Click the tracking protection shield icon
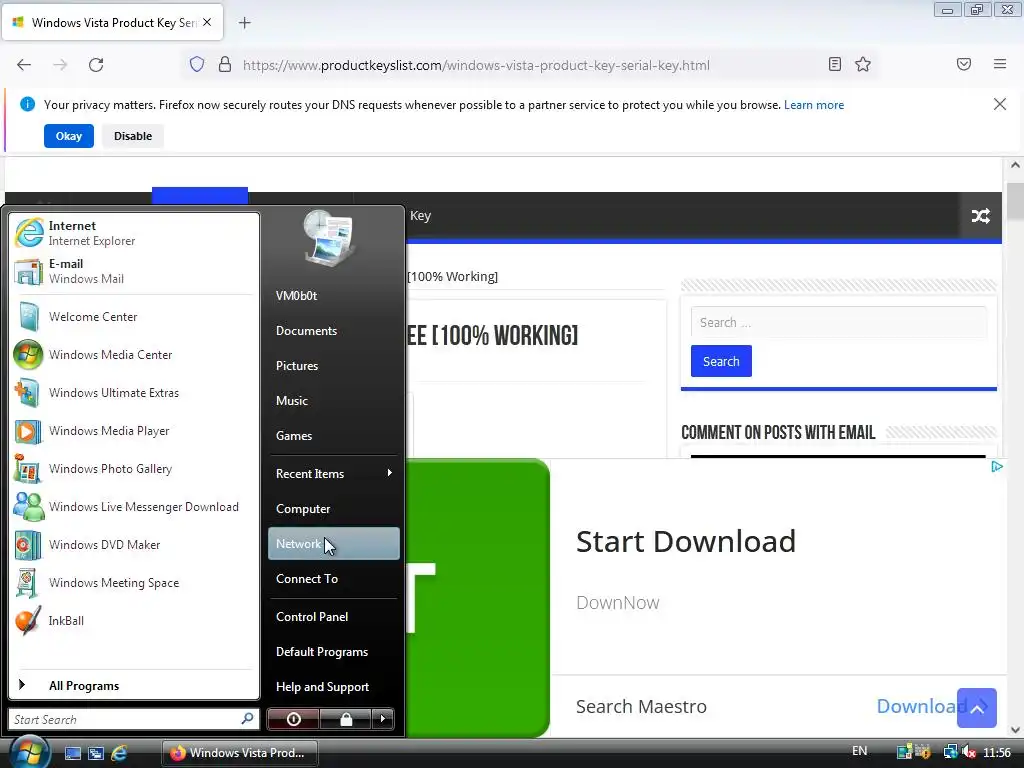Screen dimensions: 1024x768 pos(197,65)
